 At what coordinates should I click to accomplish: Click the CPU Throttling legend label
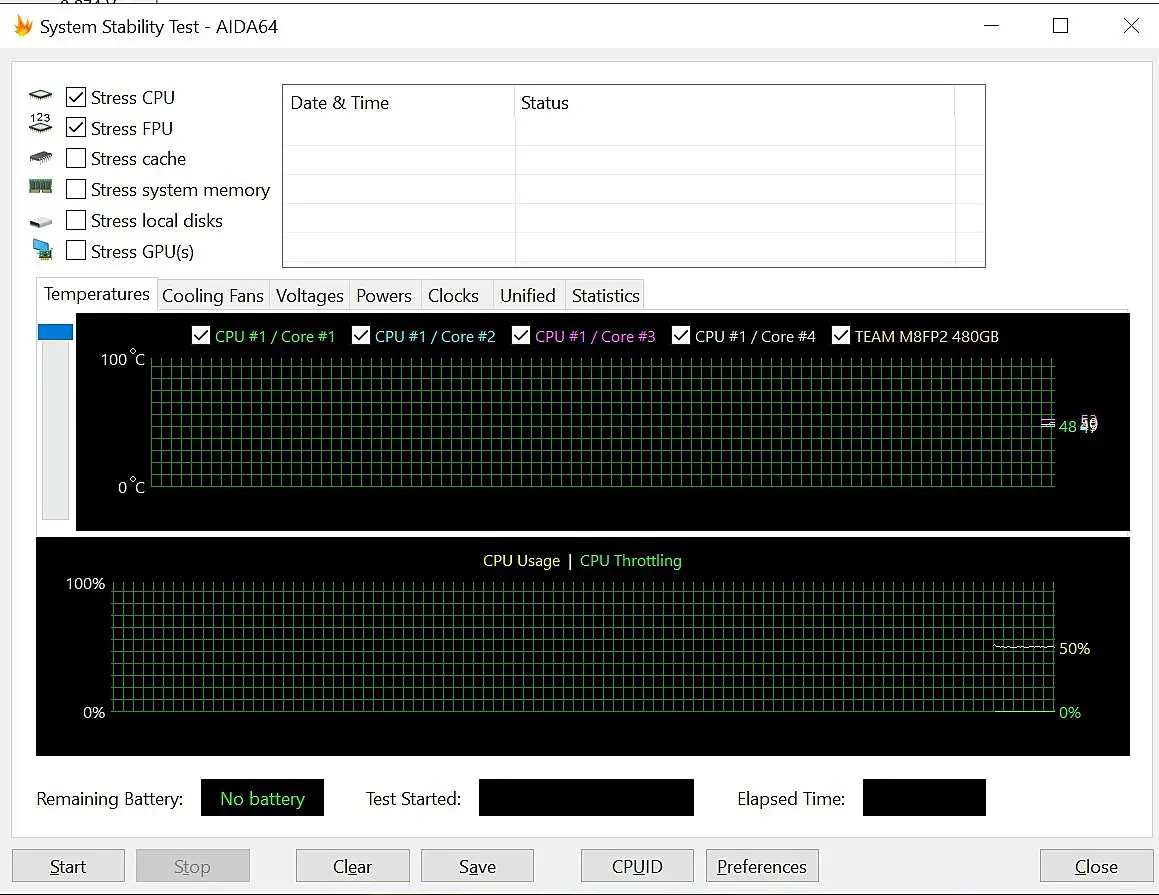click(631, 560)
